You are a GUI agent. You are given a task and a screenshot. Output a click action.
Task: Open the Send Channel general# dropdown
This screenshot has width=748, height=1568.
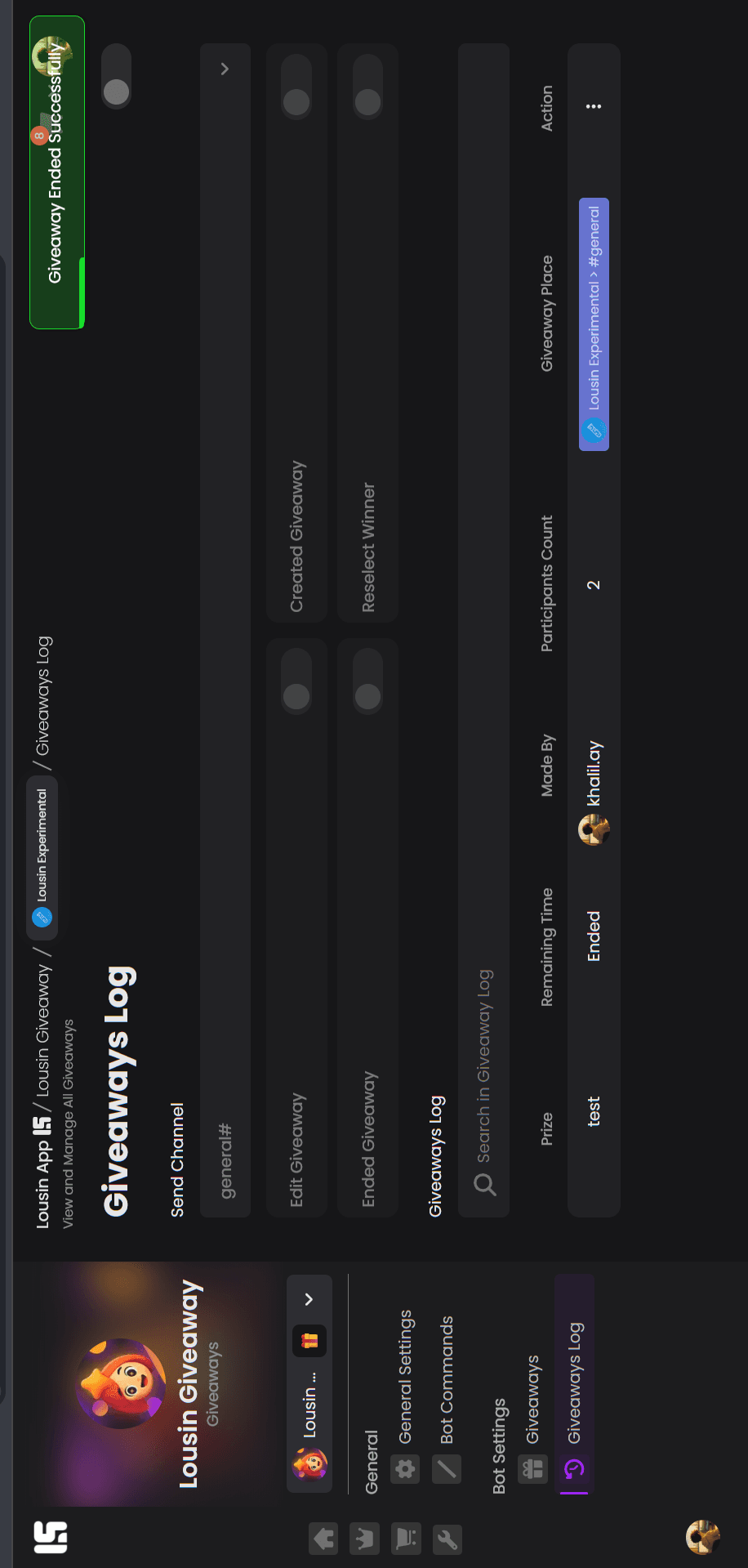[225, 630]
